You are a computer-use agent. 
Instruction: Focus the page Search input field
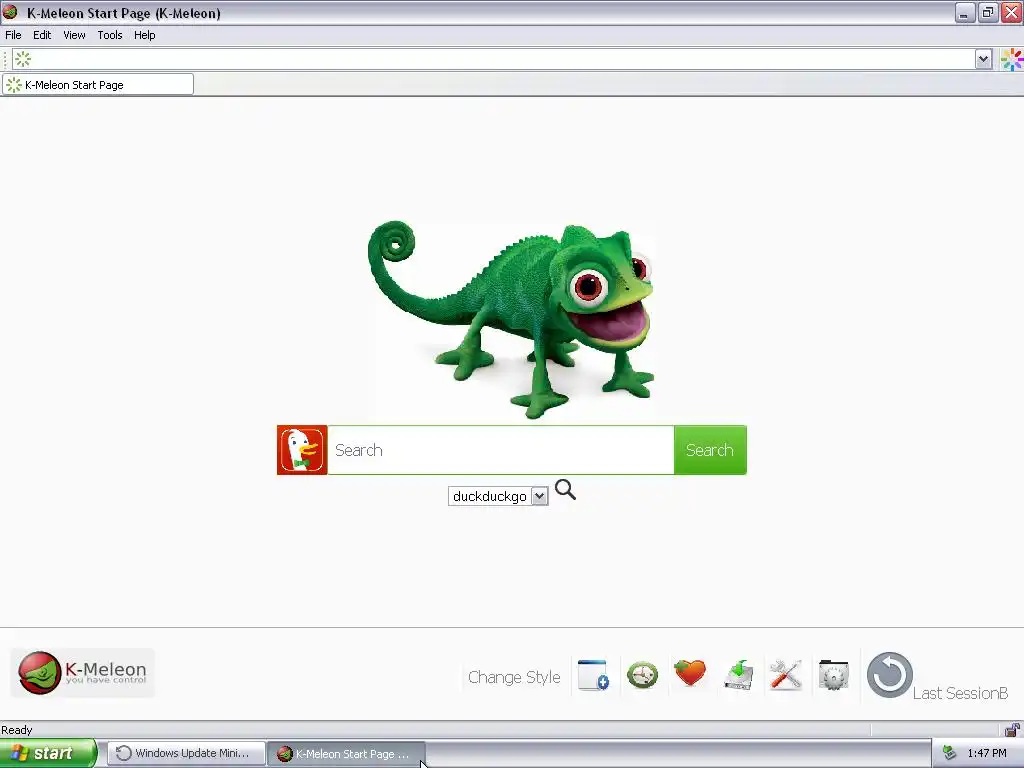[x=501, y=450]
